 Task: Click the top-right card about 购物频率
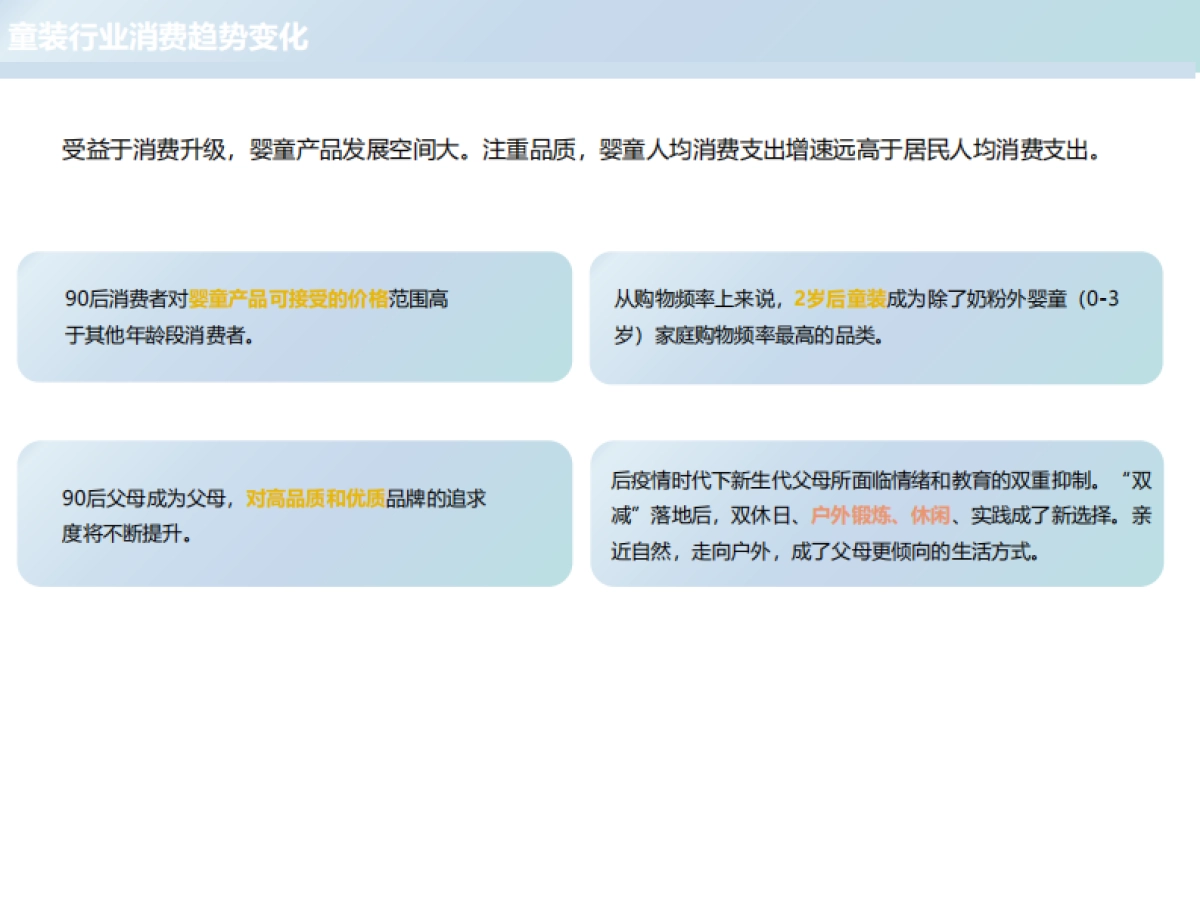(884, 318)
